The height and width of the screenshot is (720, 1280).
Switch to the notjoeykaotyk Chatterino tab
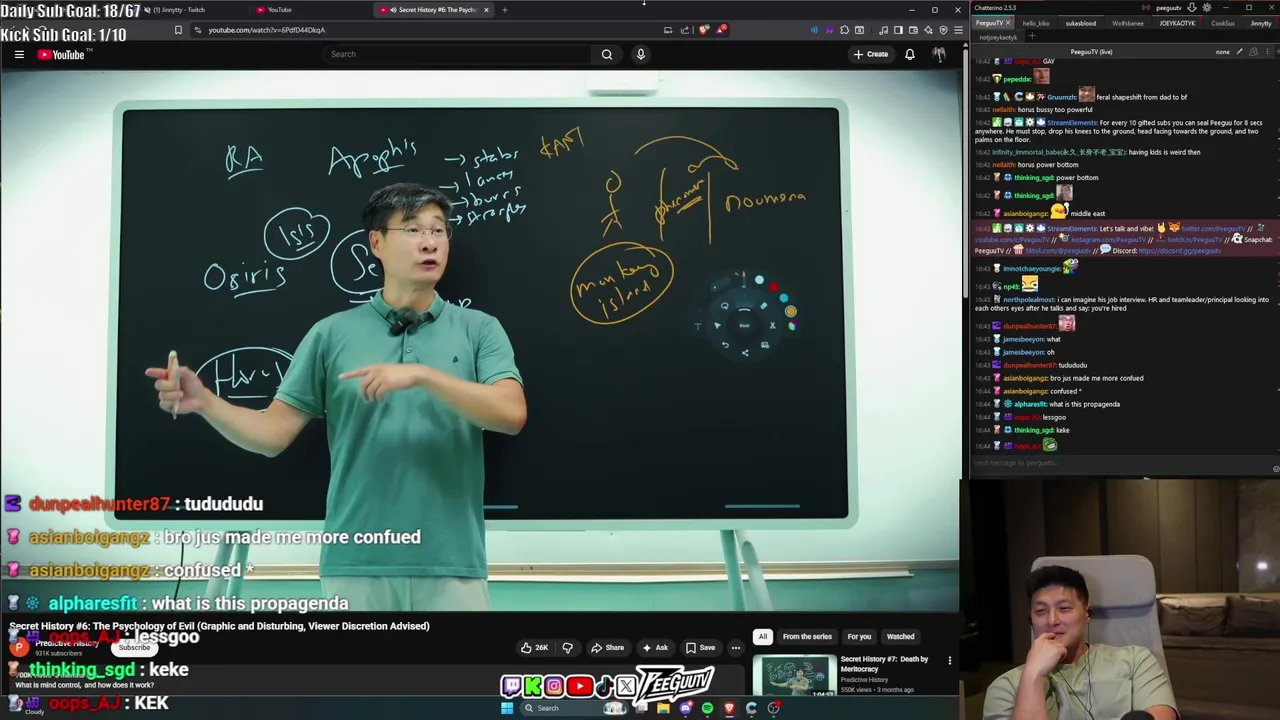(x=998, y=37)
